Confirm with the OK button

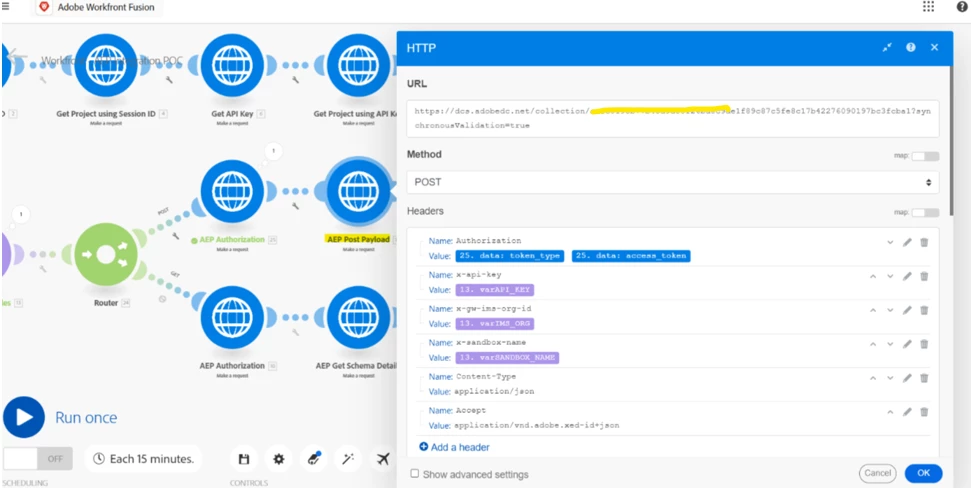click(923, 473)
